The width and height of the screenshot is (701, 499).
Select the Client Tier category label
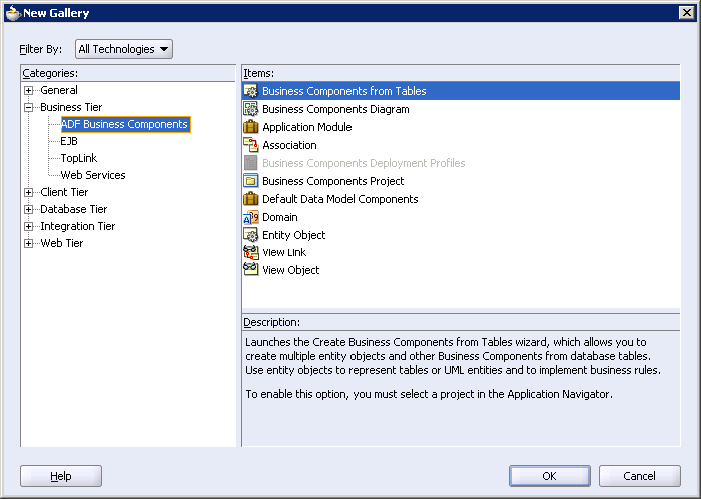64,192
